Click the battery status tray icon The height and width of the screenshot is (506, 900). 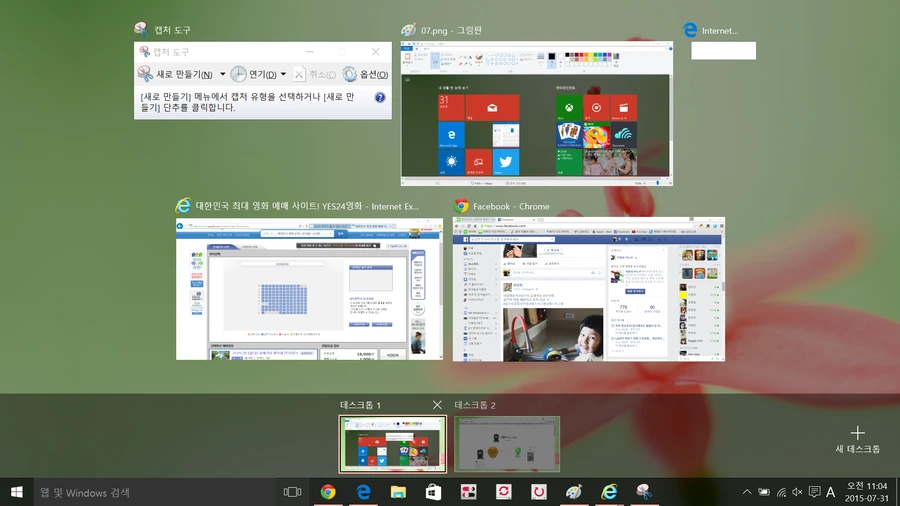(764, 492)
